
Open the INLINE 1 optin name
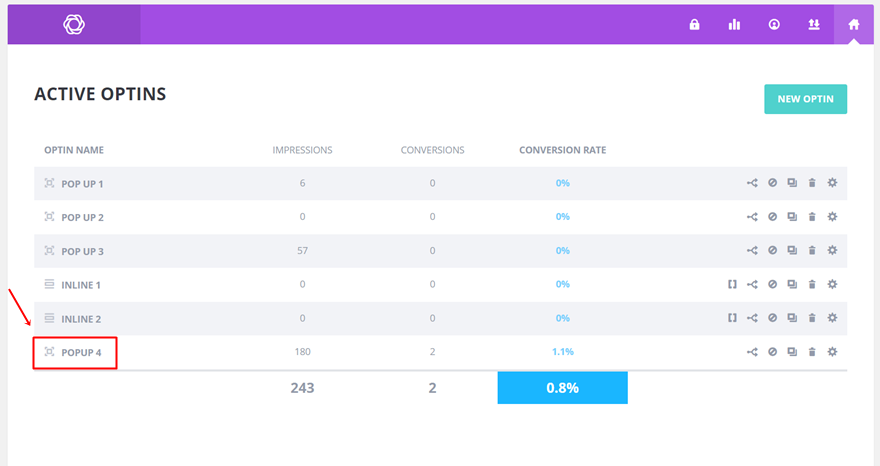pos(81,285)
